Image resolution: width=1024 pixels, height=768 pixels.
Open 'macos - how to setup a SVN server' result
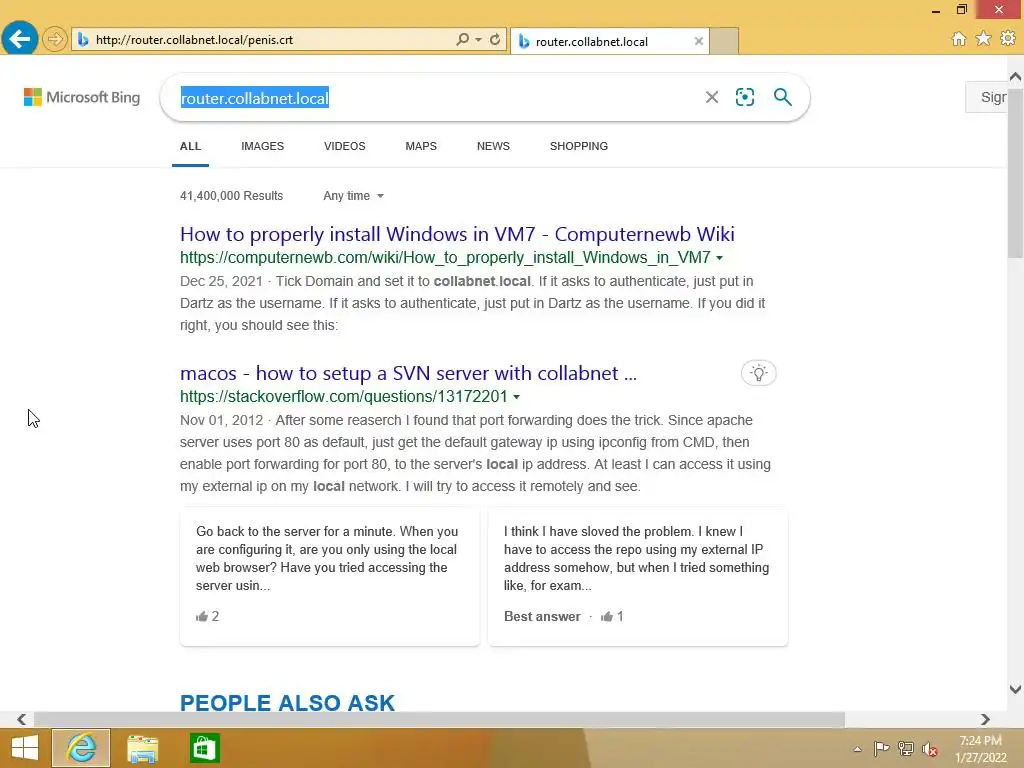(x=408, y=373)
